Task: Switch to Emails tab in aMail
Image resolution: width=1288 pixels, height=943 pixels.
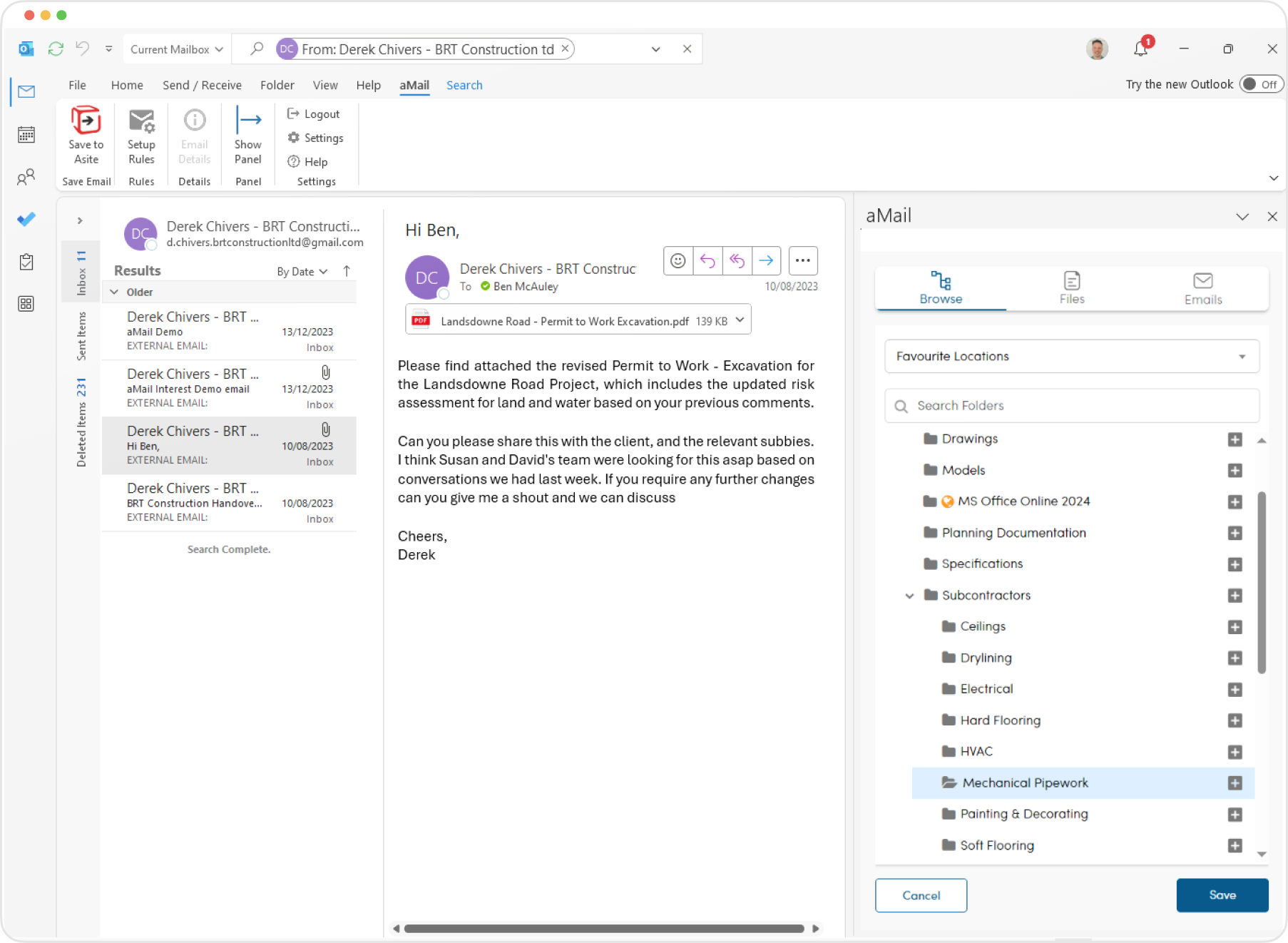Action: coord(1203,288)
